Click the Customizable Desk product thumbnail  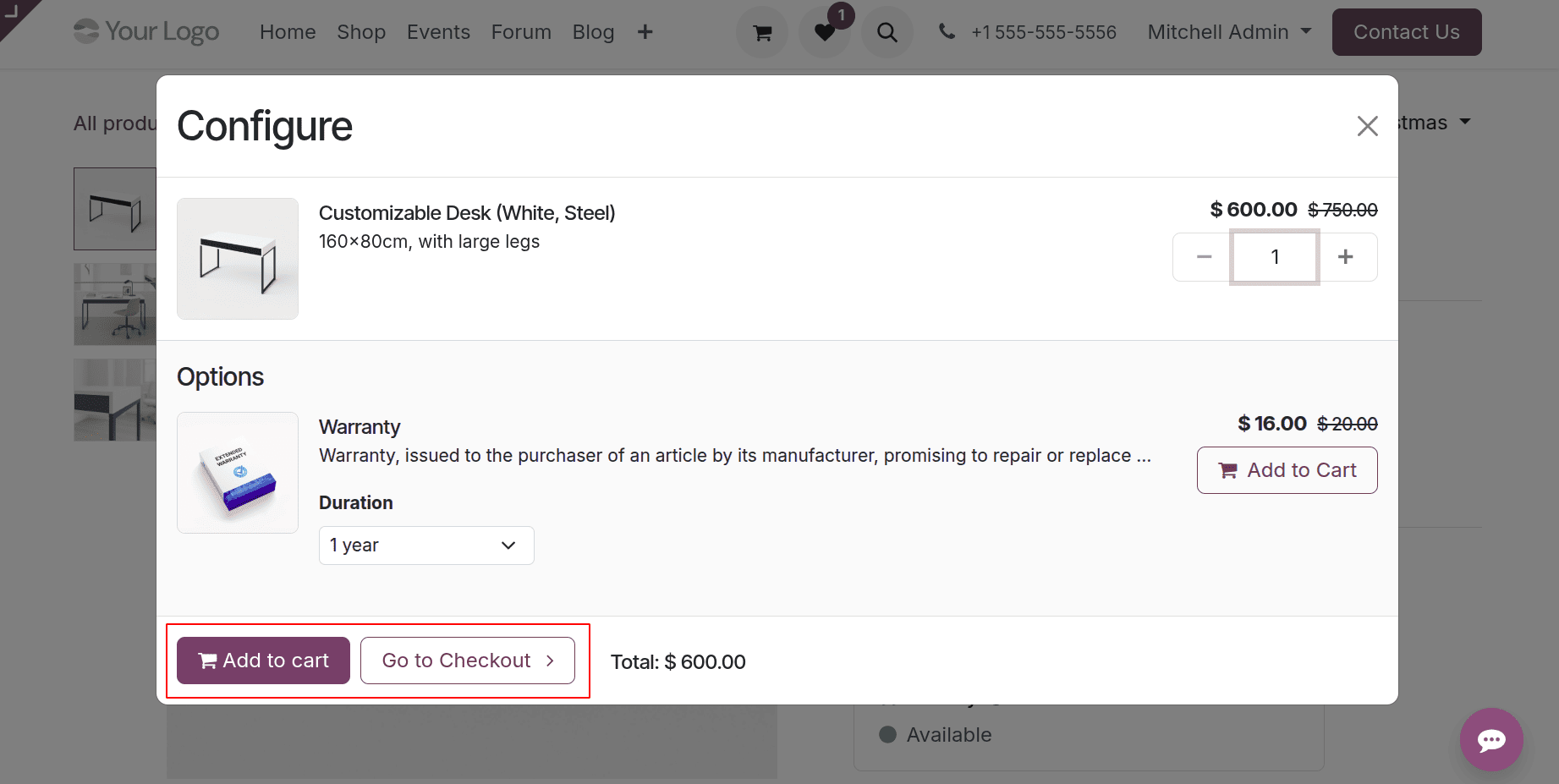(x=238, y=259)
